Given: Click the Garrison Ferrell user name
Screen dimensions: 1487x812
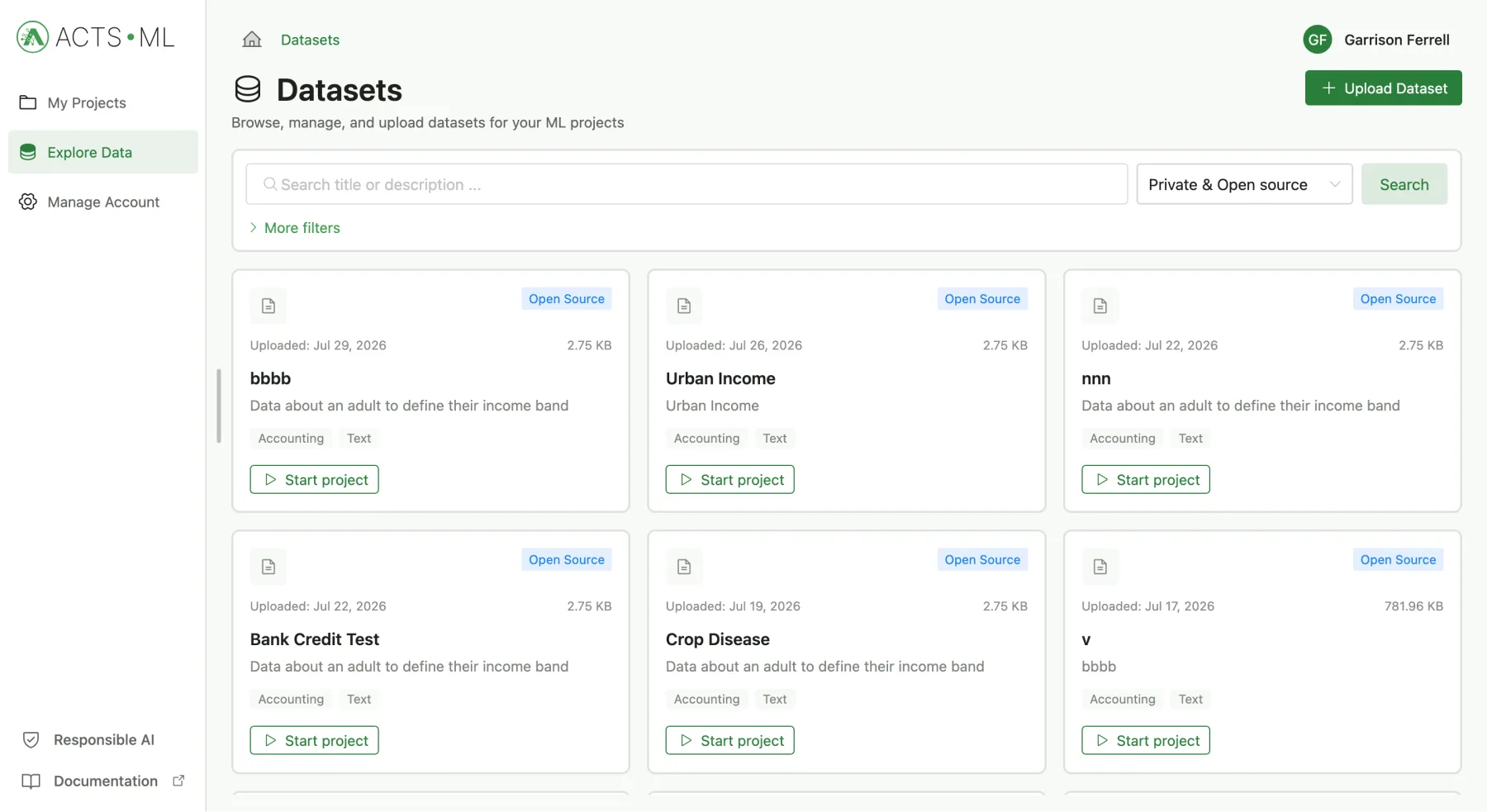Looking at the screenshot, I should (1397, 40).
